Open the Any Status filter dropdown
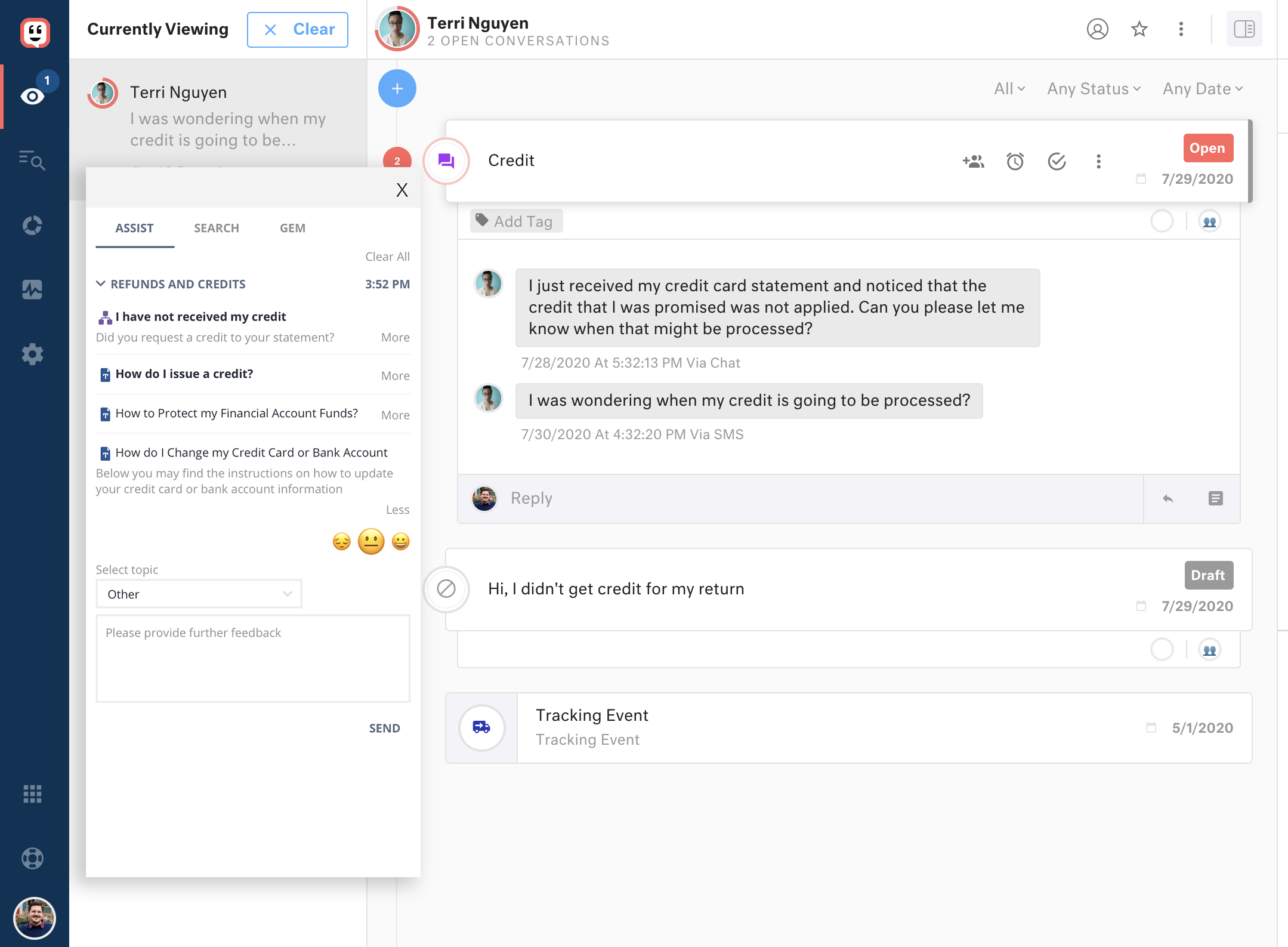 pos(1094,89)
